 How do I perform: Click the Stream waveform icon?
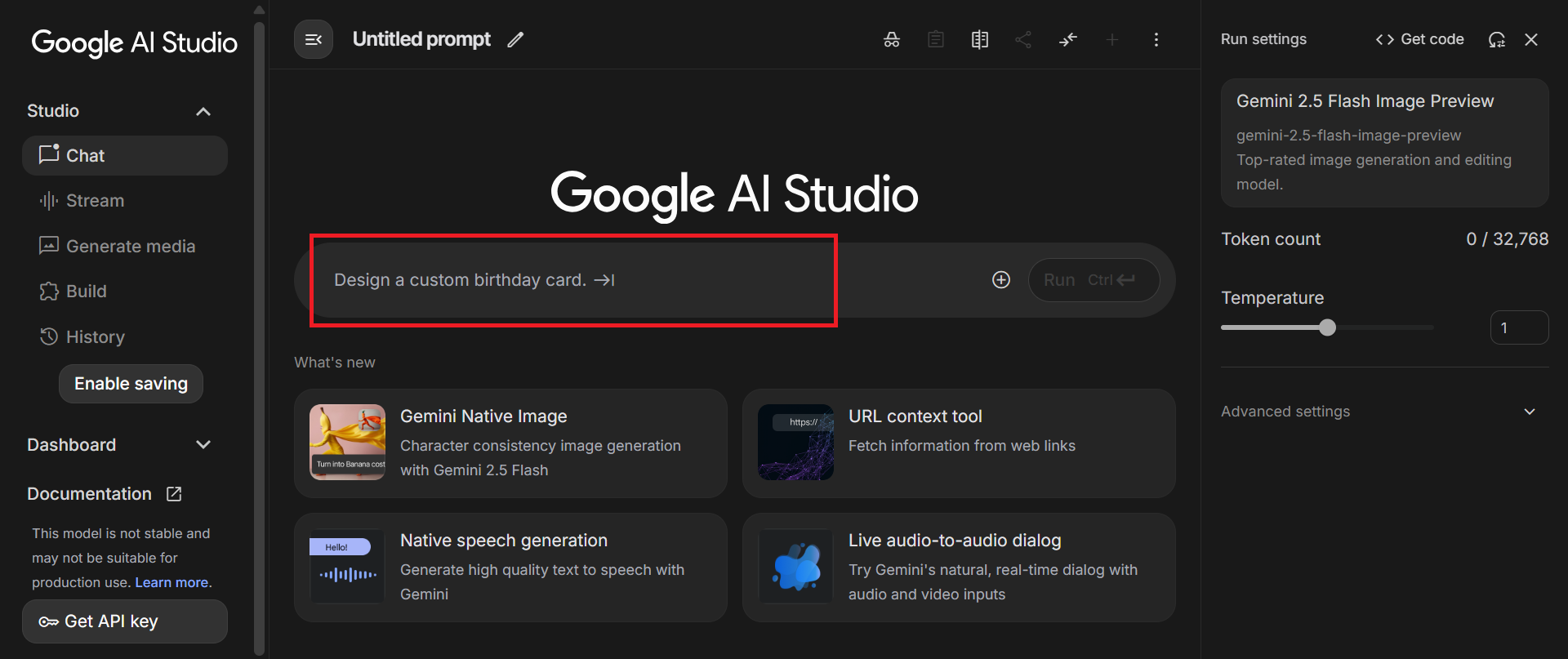[49, 201]
